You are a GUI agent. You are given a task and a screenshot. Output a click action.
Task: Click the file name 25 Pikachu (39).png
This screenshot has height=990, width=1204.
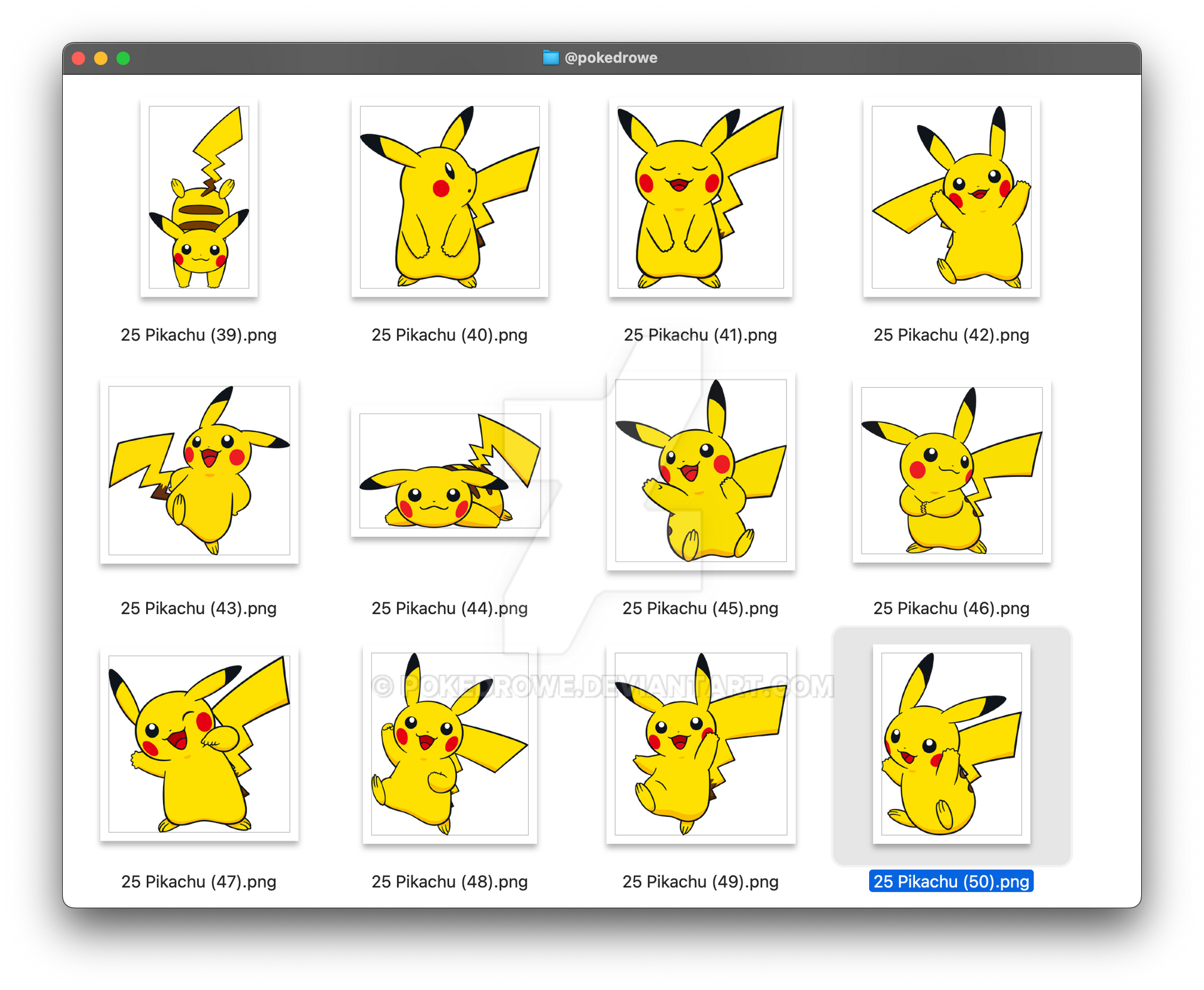[x=199, y=335]
